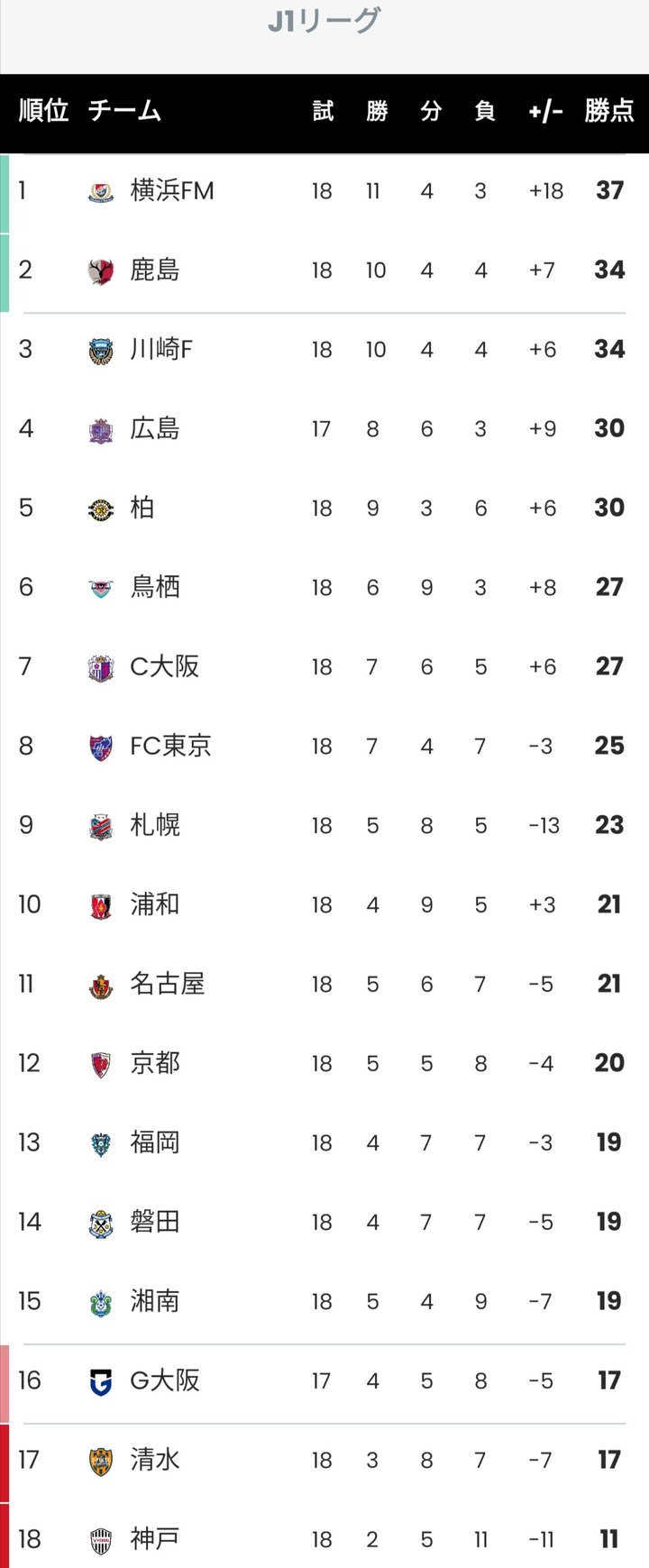Image resolution: width=649 pixels, height=1568 pixels.
Task: Click the 順位 column header
Action: tap(43, 111)
